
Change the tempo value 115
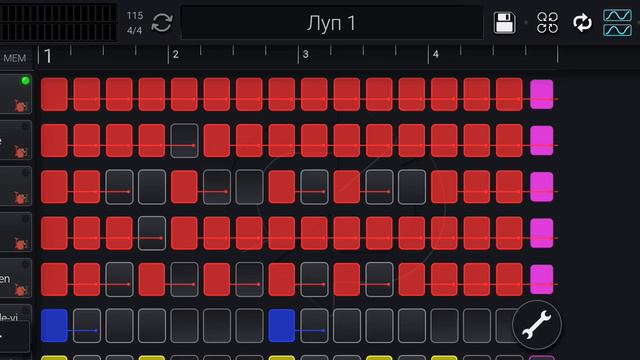click(x=135, y=16)
